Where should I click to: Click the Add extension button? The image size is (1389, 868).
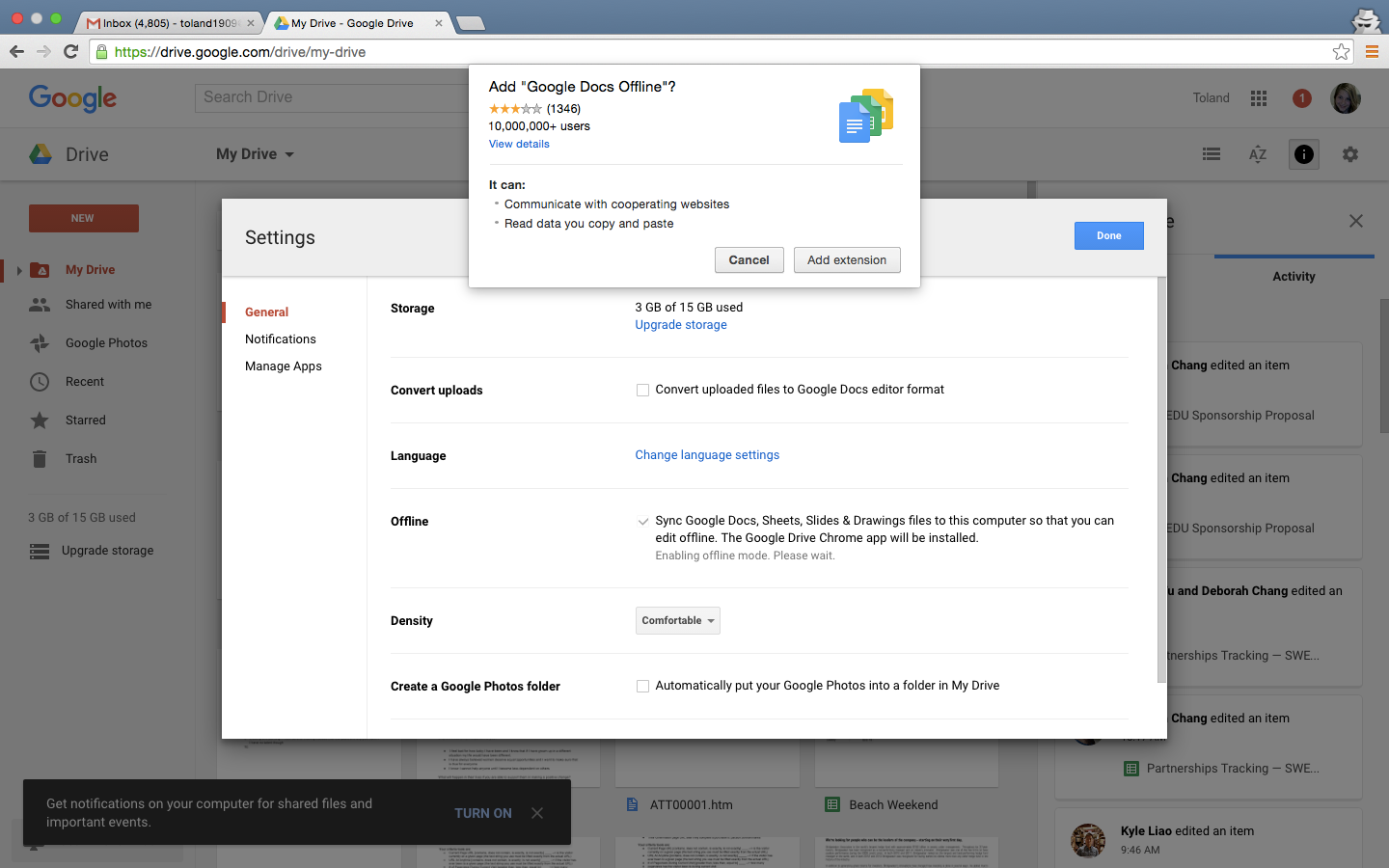847,260
